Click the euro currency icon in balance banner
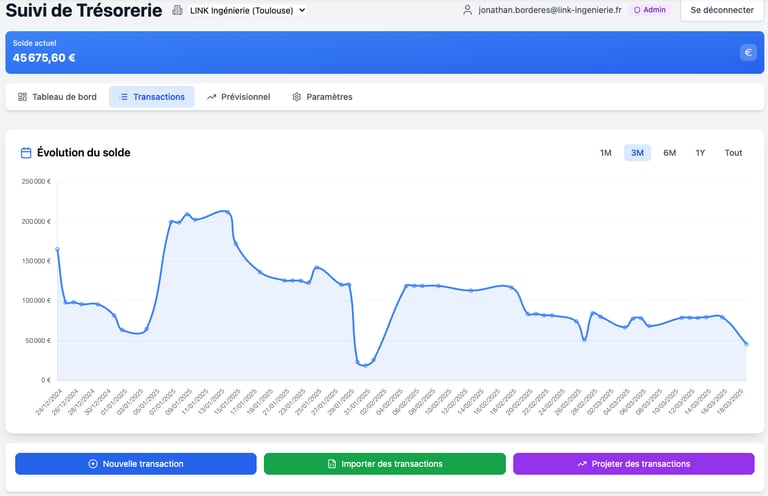Image resolution: width=768 pixels, height=496 pixels. pos(748,53)
